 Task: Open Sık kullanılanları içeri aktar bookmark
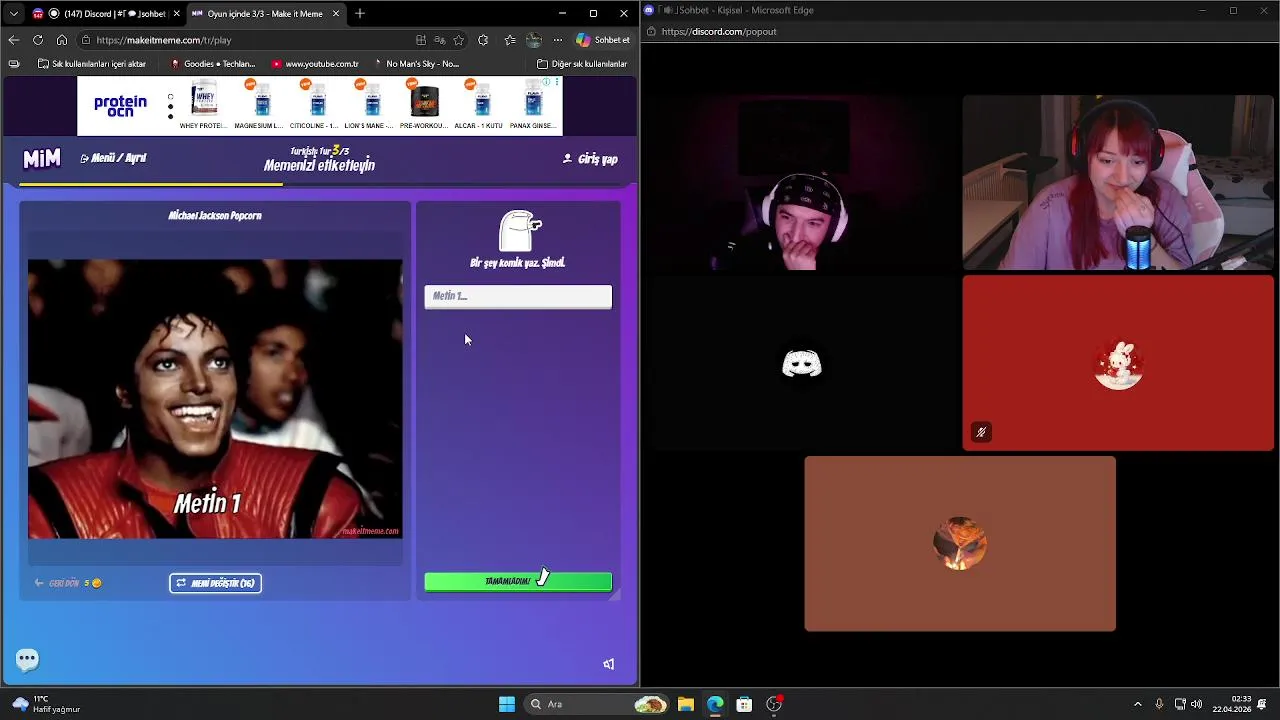(91, 64)
